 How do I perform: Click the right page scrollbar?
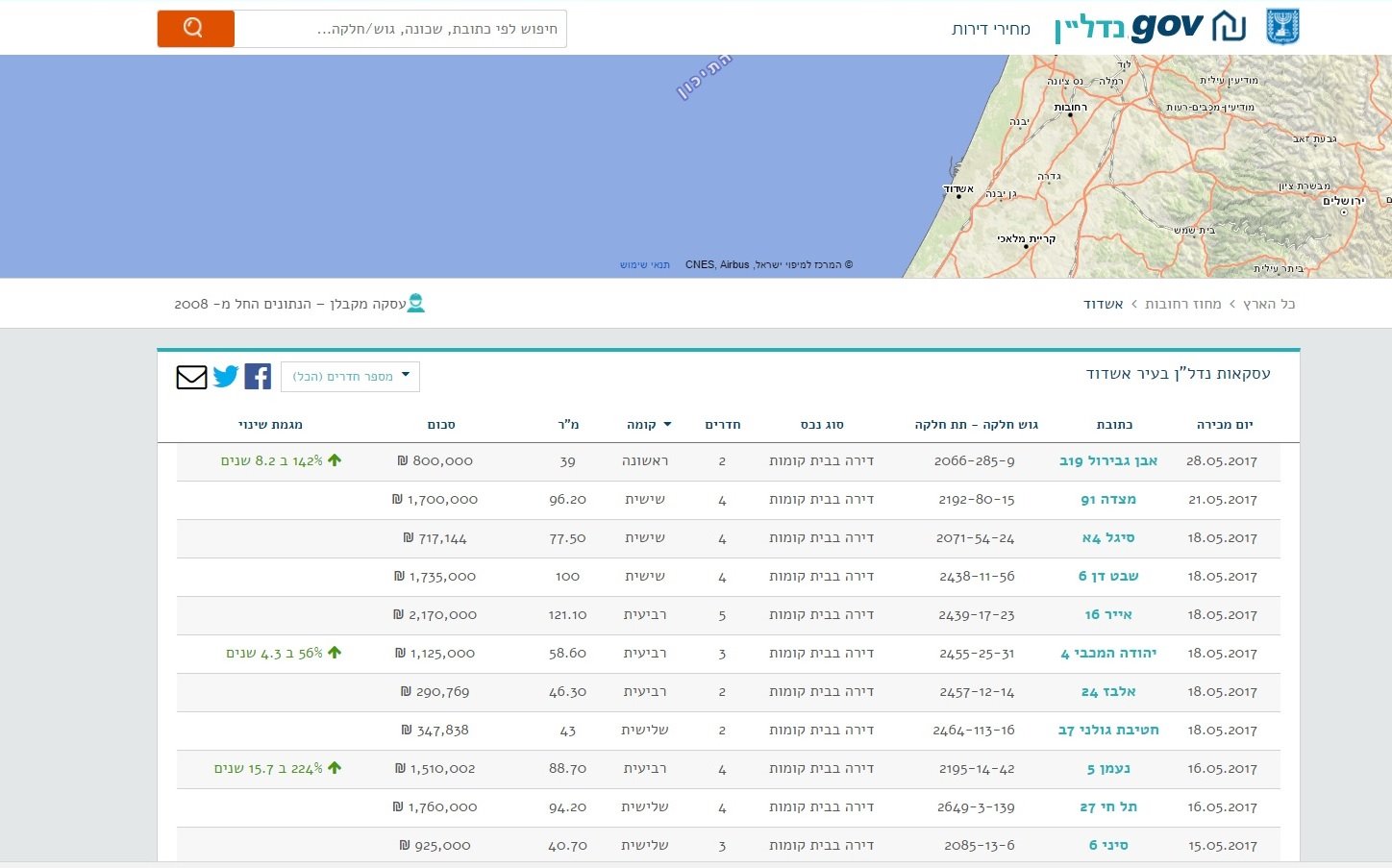coord(1387,433)
